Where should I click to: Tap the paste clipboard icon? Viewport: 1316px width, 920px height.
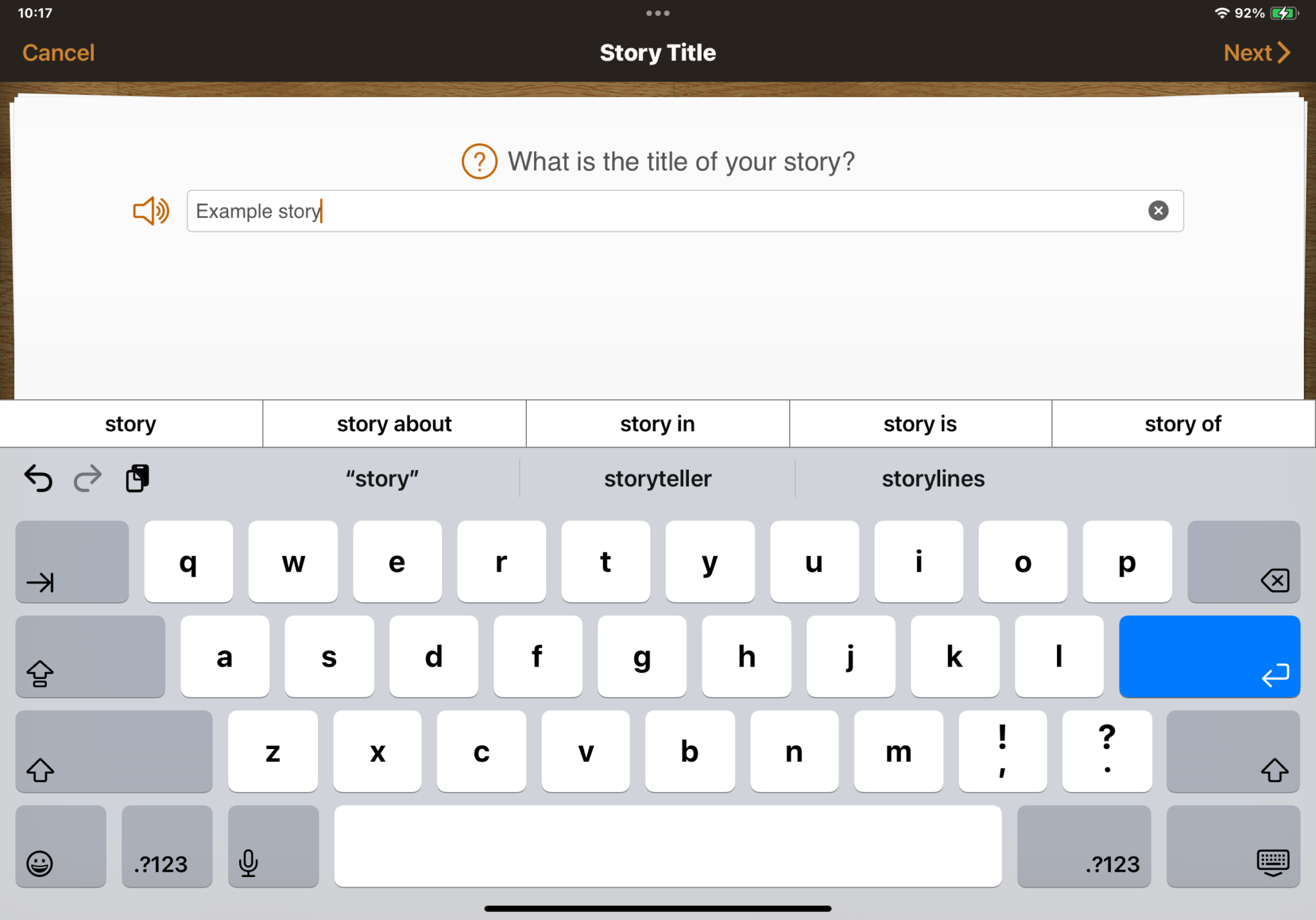click(x=137, y=478)
